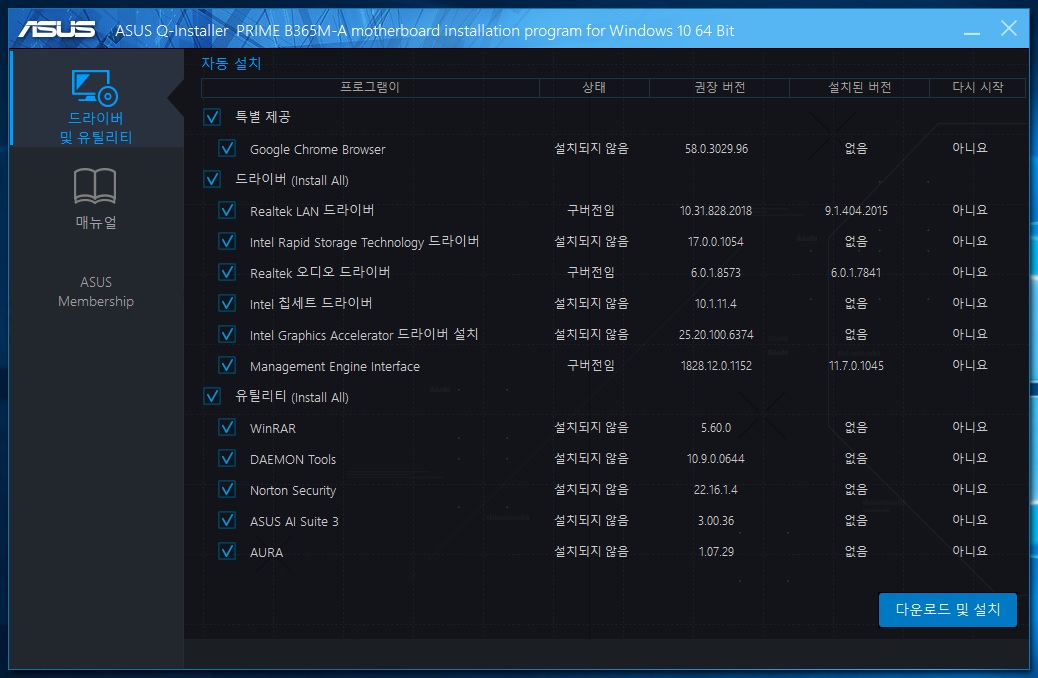
Task: Click version 58.0.3029.96 of Chrome
Action: coord(716,149)
